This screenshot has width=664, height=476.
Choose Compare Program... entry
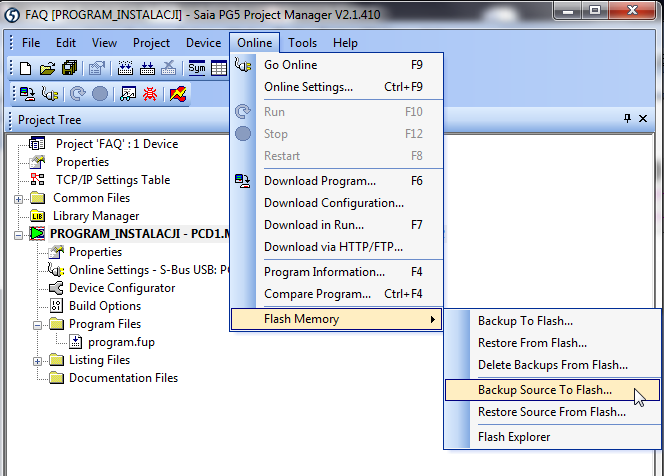pyautogui.click(x=337, y=294)
